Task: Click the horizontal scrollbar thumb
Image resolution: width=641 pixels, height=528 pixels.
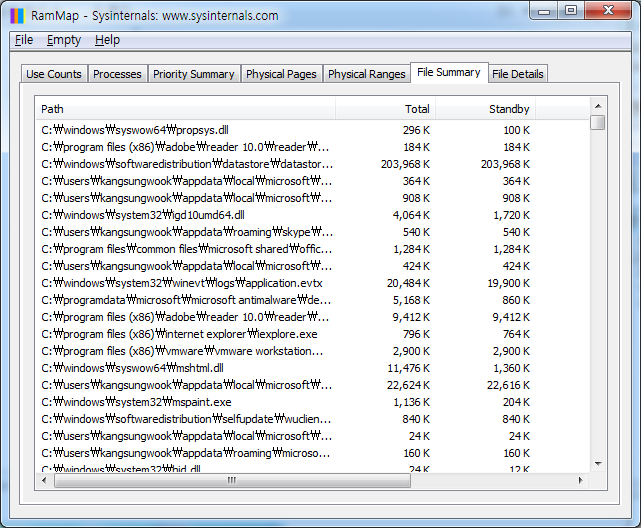Action: click(x=232, y=481)
